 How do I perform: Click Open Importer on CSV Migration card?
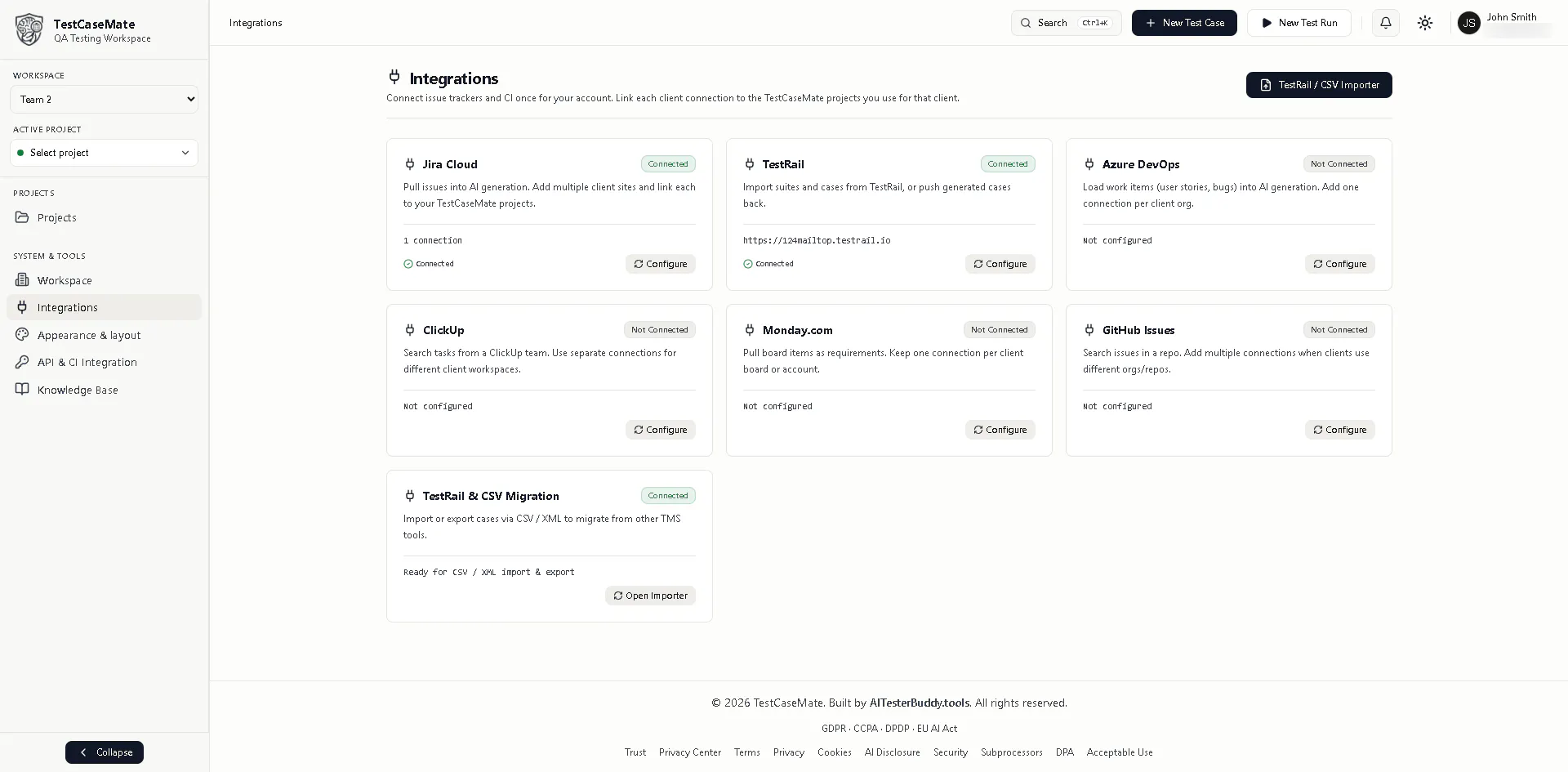[651, 596]
